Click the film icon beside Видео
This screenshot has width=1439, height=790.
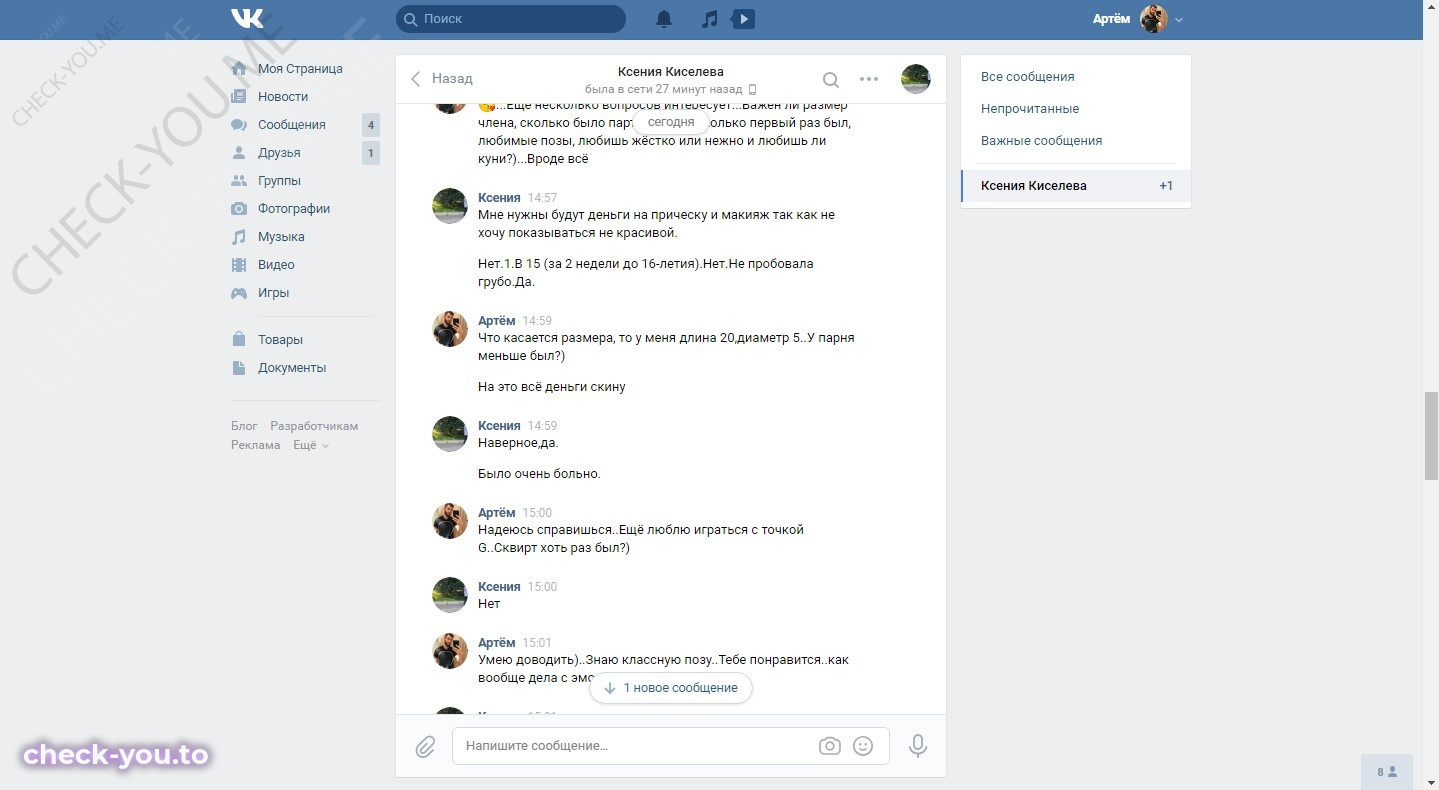(239, 265)
